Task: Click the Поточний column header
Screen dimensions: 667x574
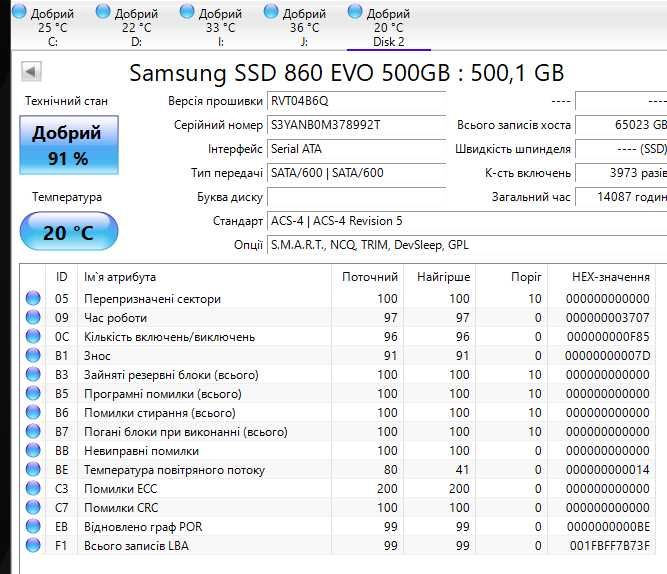Action: click(x=370, y=277)
